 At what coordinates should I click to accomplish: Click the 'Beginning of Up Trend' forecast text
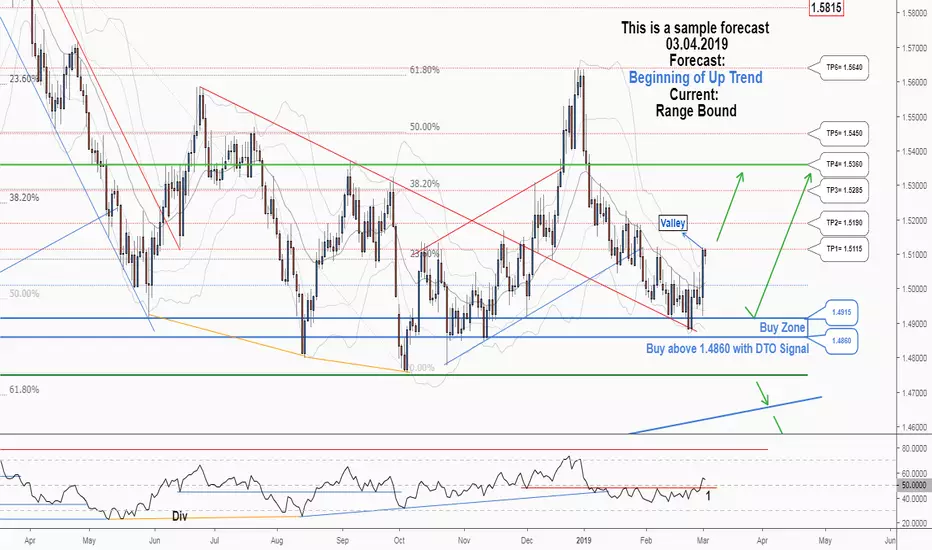click(695, 78)
